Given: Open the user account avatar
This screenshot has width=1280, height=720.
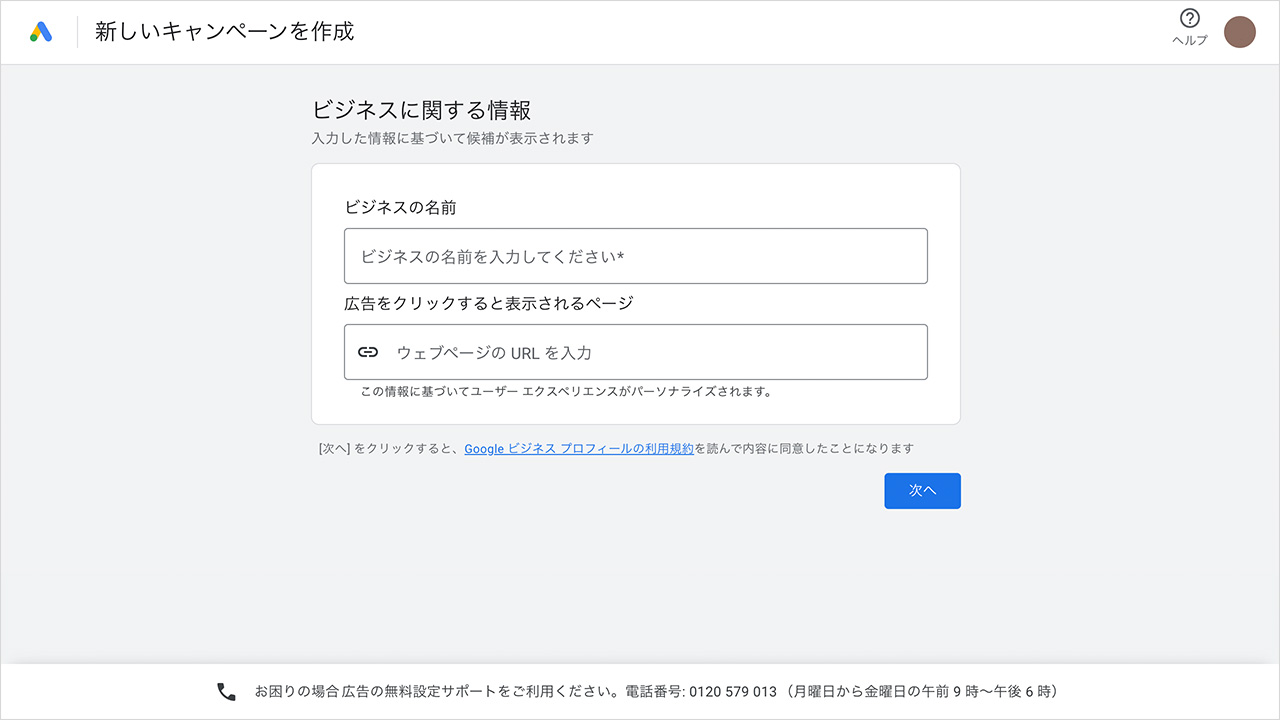Looking at the screenshot, I should (1240, 32).
